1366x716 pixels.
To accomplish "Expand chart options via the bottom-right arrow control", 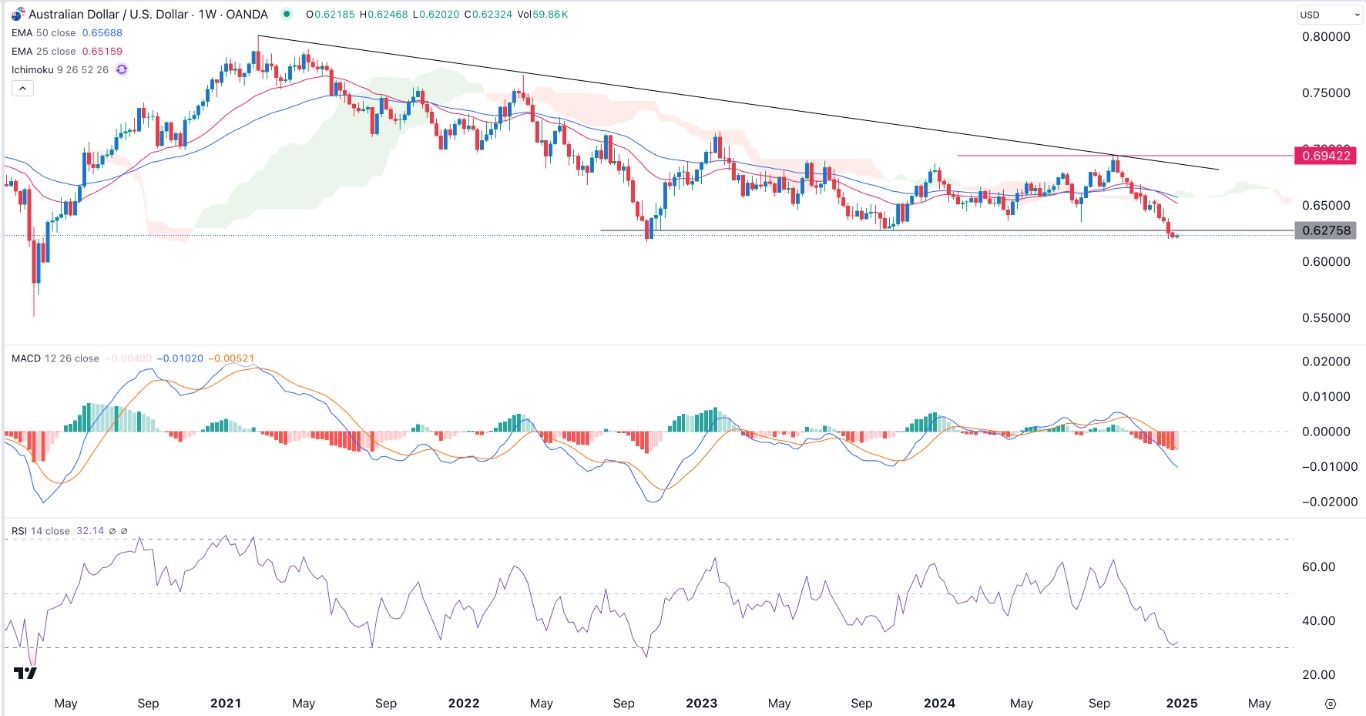I will (1329, 703).
